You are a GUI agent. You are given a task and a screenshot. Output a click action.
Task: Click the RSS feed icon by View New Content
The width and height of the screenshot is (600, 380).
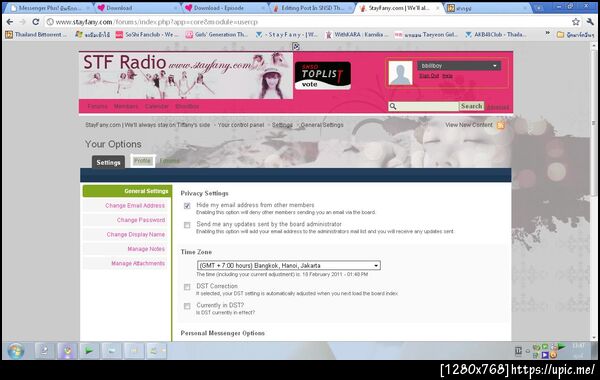(x=501, y=125)
